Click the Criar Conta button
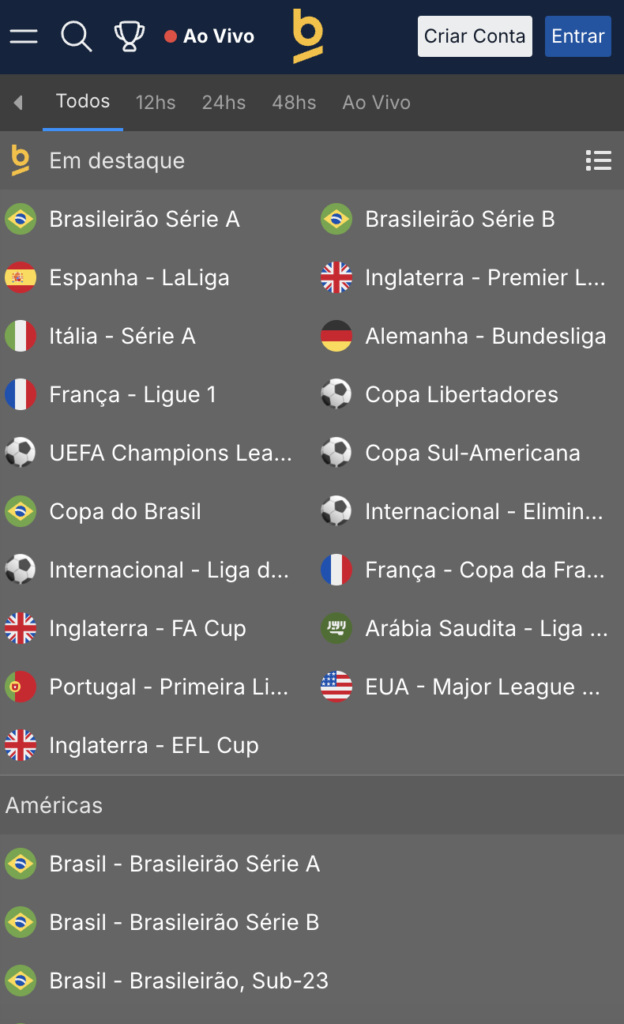The height and width of the screenshot is (1024, 624). [475, 36]
